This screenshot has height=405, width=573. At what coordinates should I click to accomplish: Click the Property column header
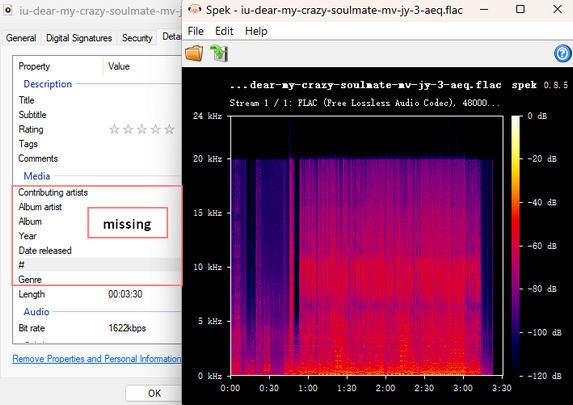tap(58, 67)
